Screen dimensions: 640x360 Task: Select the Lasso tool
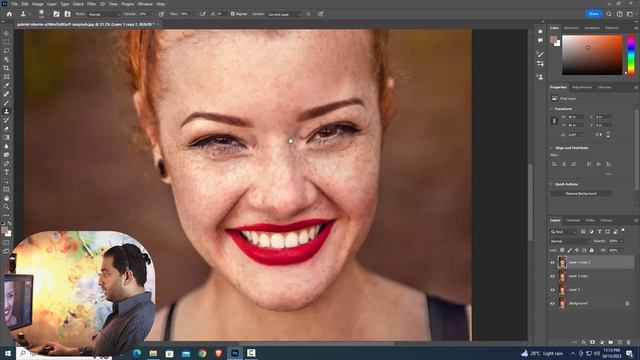coord(6,51)
